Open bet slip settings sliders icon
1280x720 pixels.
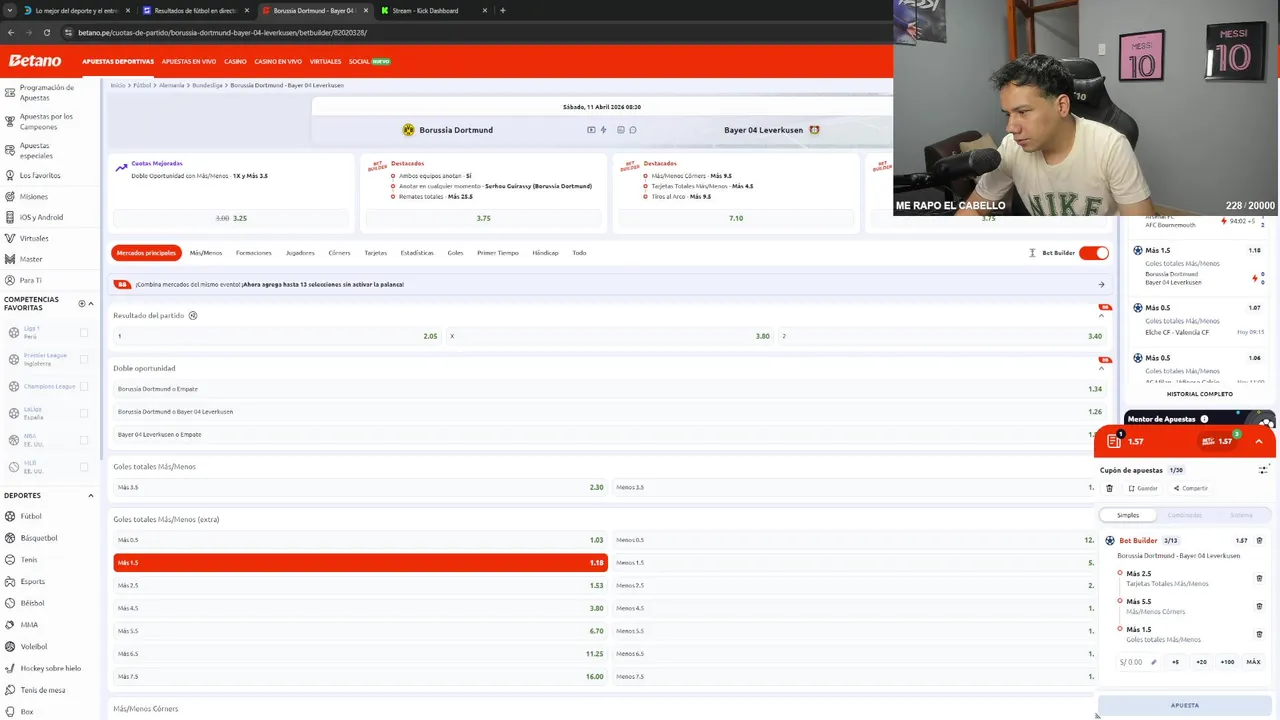tap(1263, 470)
